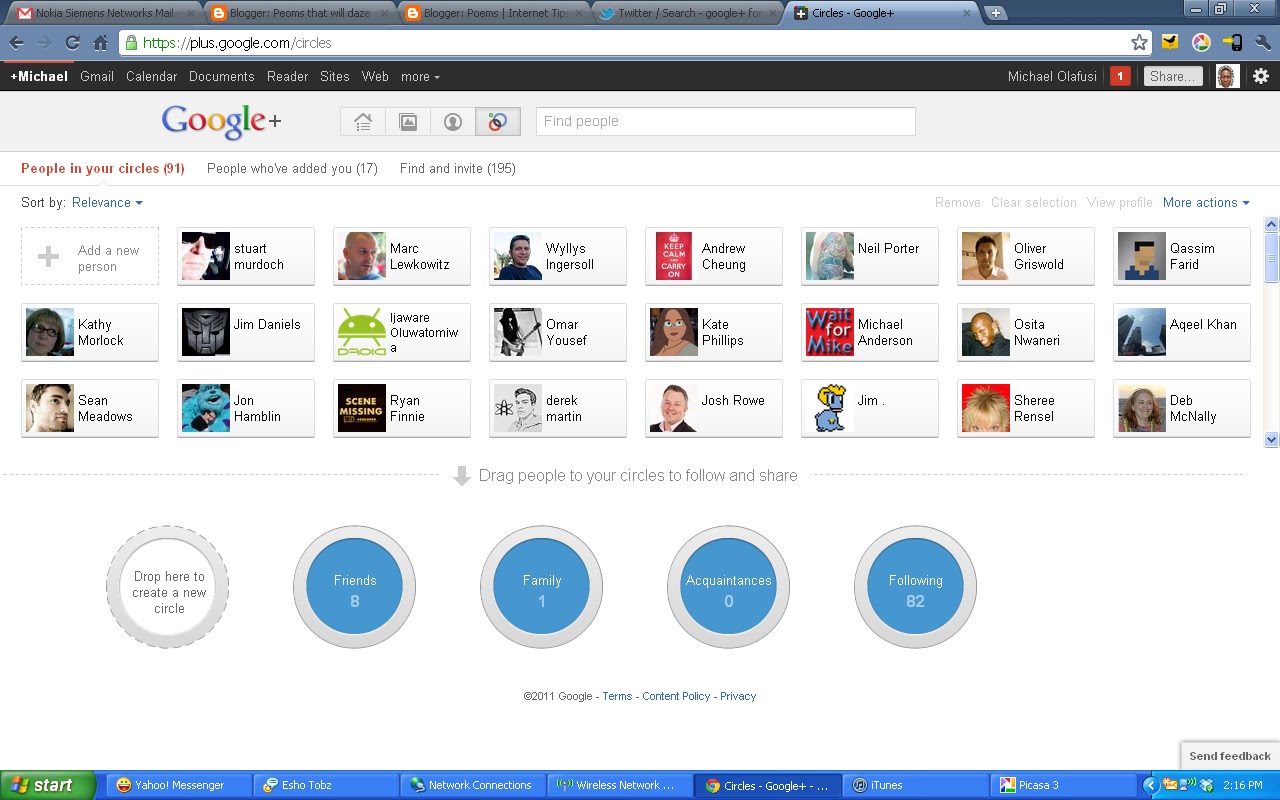This screenshot has width=1280, height=800.
Task: Switch to People in your circles tab
Action: click(x=103, y=168)
